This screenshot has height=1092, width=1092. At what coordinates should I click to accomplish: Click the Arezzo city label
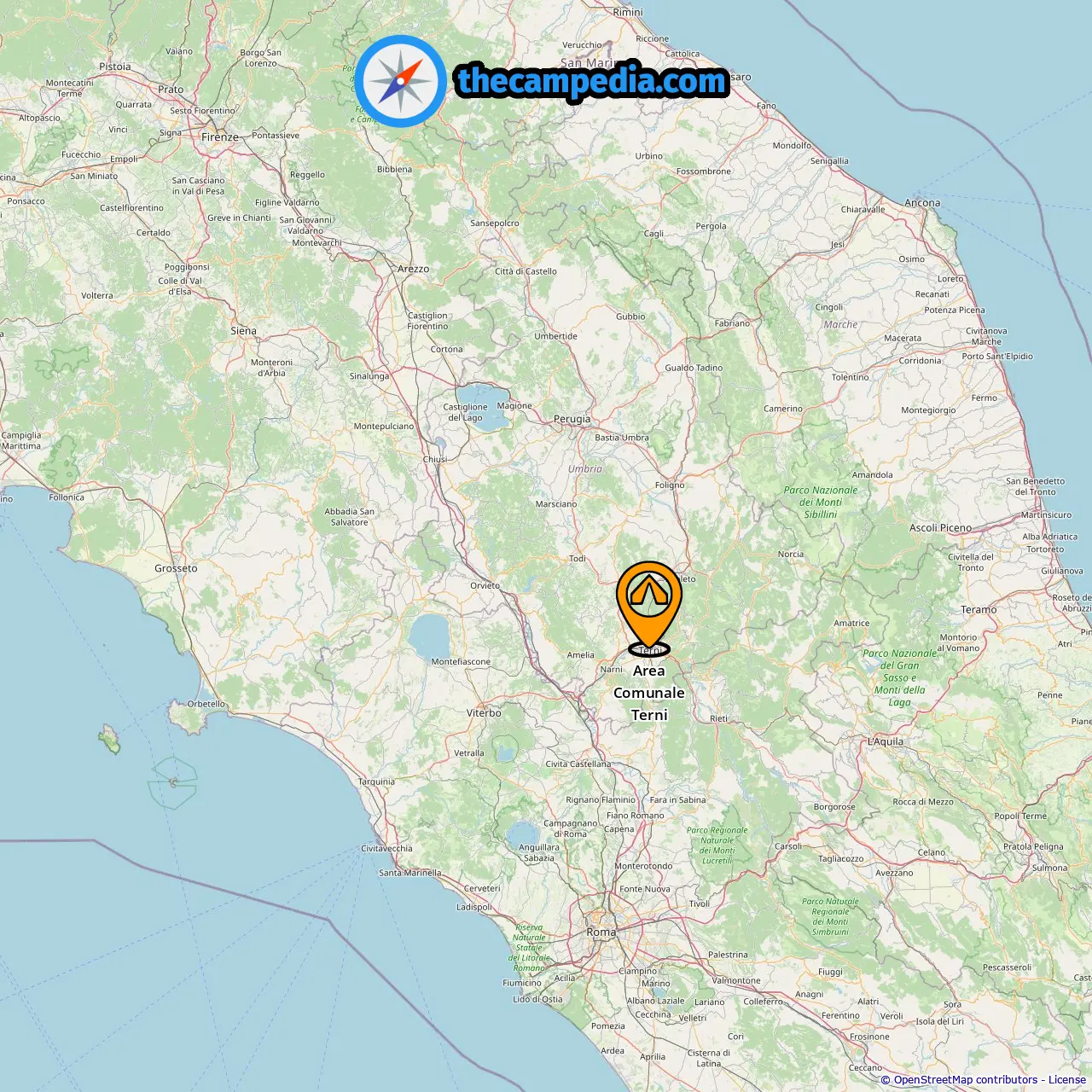coord(414,269)
